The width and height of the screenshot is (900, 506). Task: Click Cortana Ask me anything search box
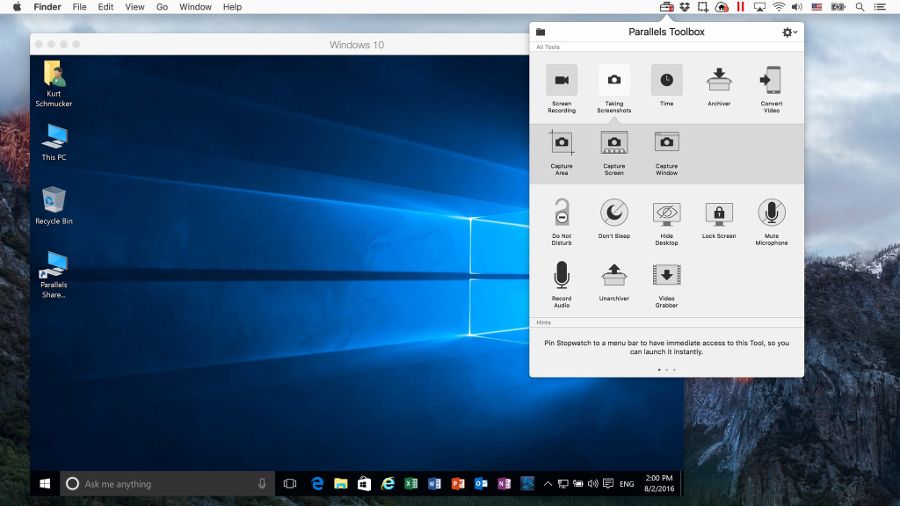tap(166, 484)
